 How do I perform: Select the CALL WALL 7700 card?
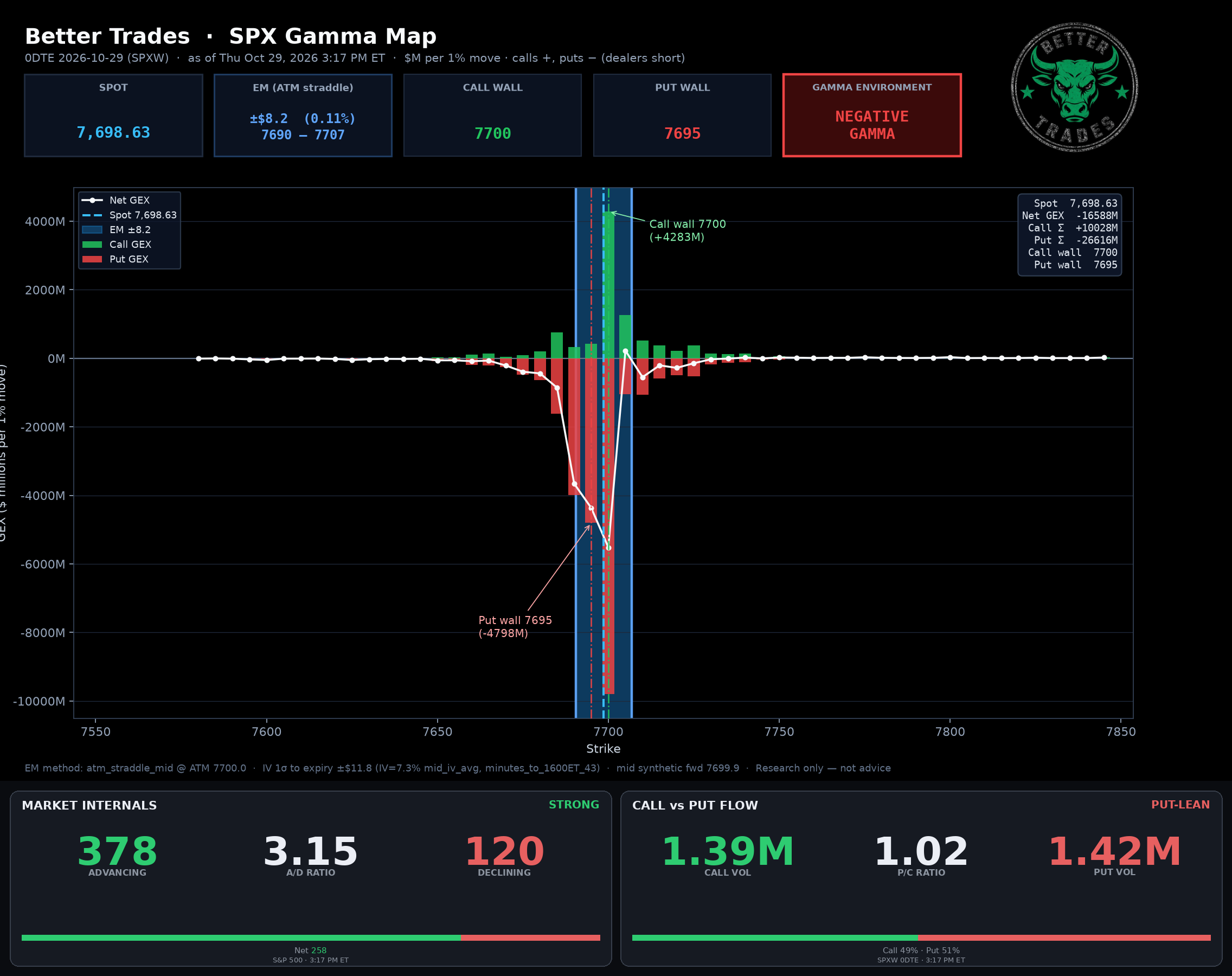coord(492,115)
